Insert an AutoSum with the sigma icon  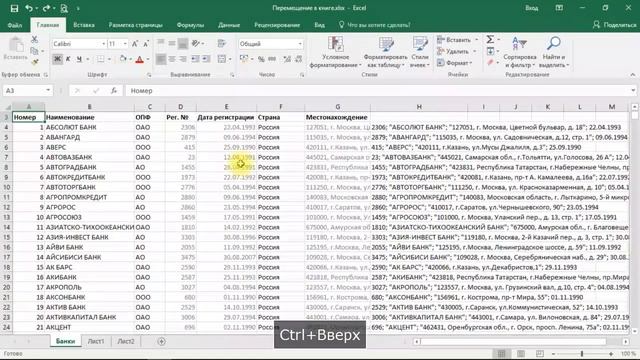click(490, 40)
